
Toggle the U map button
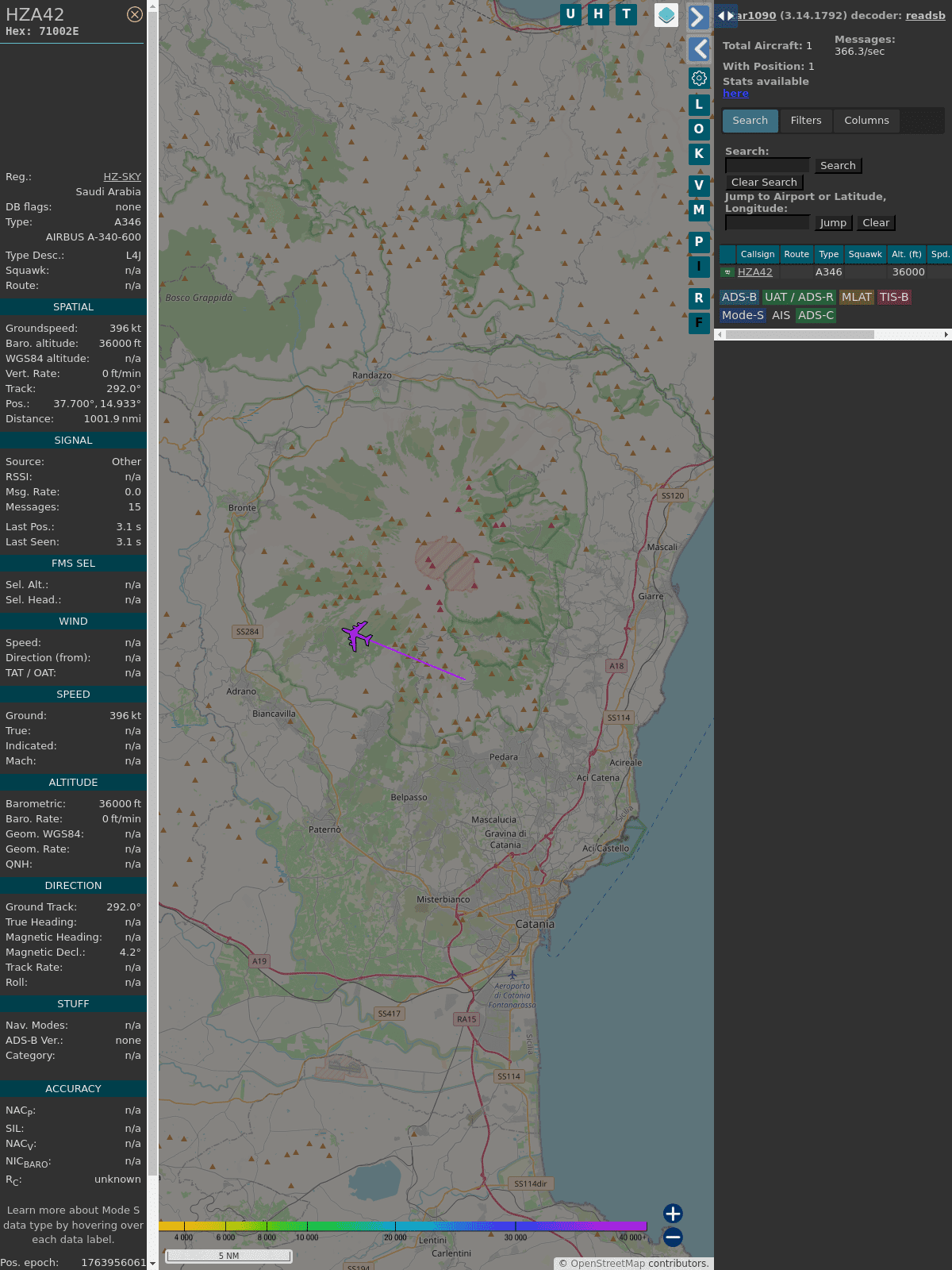570,14
